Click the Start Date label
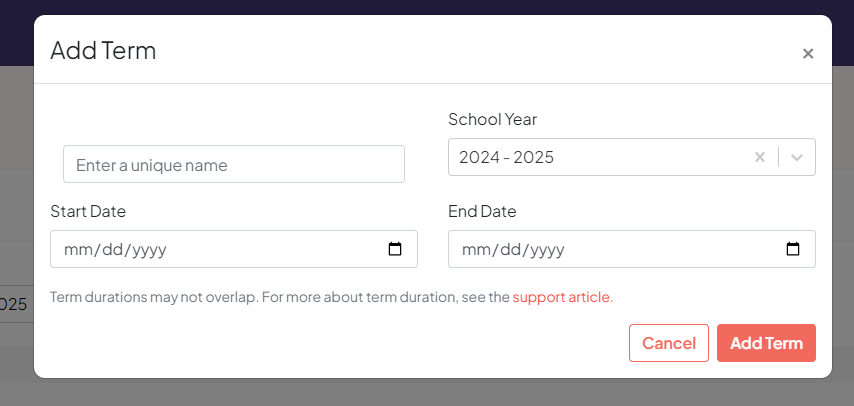 pos(88,211)
